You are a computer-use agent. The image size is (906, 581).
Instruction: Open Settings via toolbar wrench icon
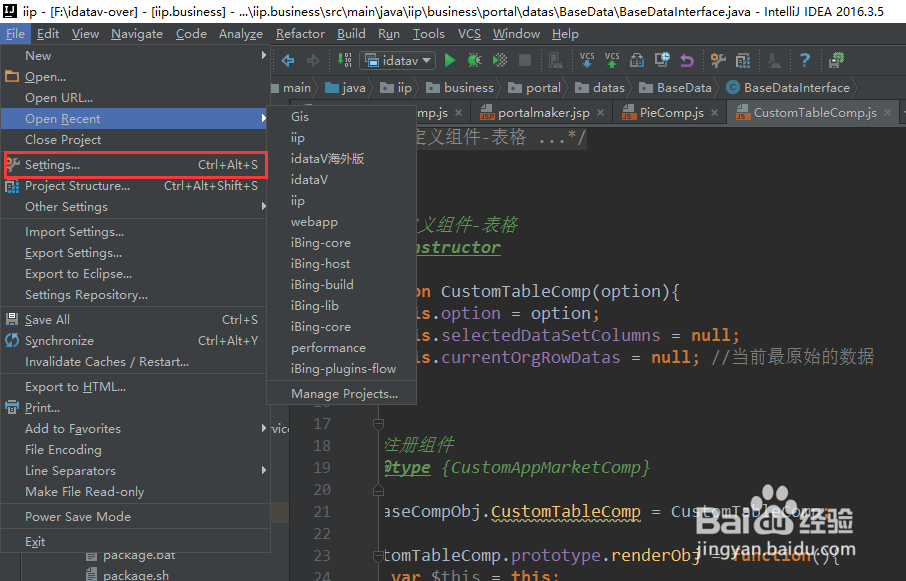click(718, 60)
